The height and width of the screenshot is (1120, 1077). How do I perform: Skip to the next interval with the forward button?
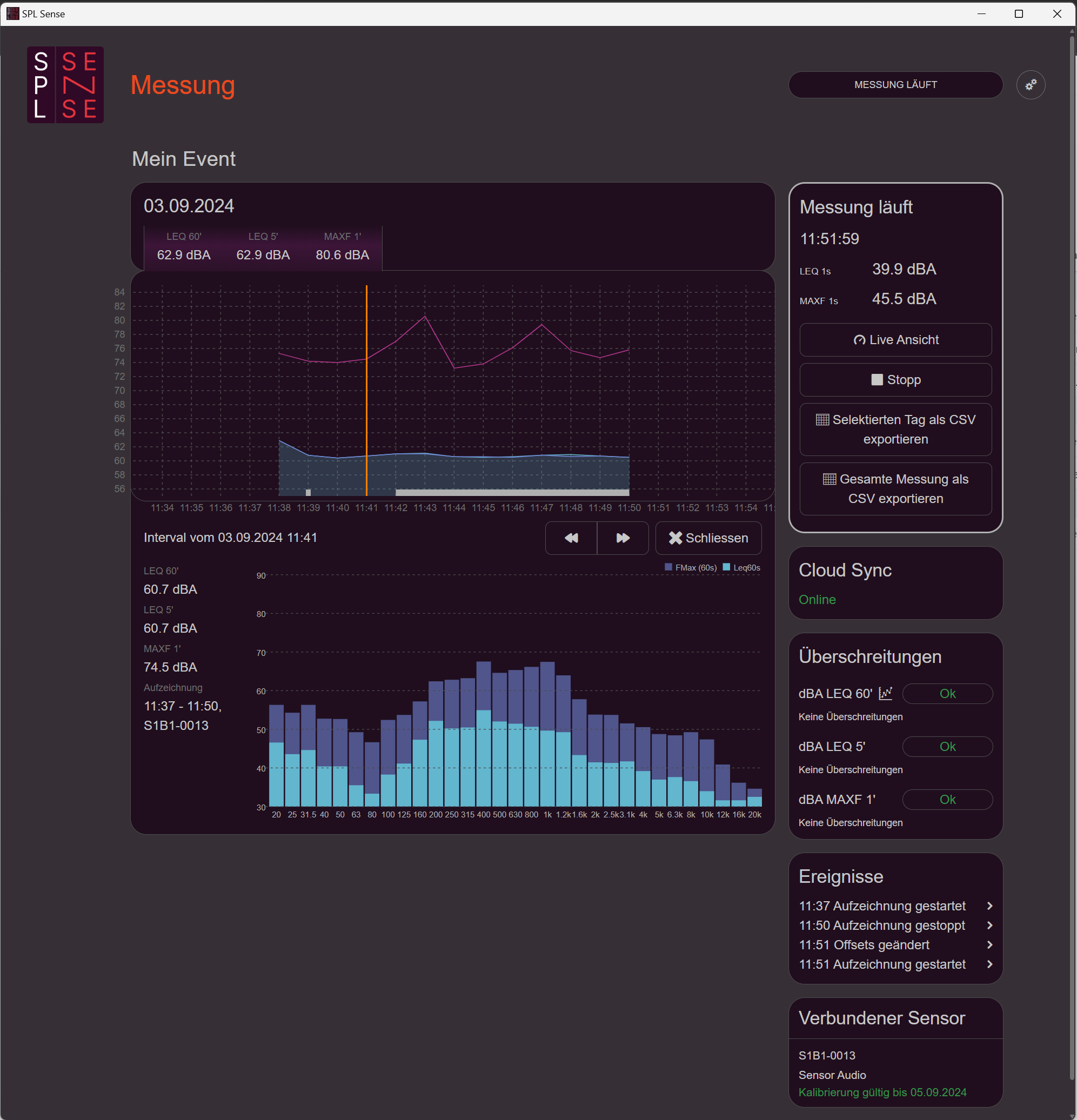(623, 538)
